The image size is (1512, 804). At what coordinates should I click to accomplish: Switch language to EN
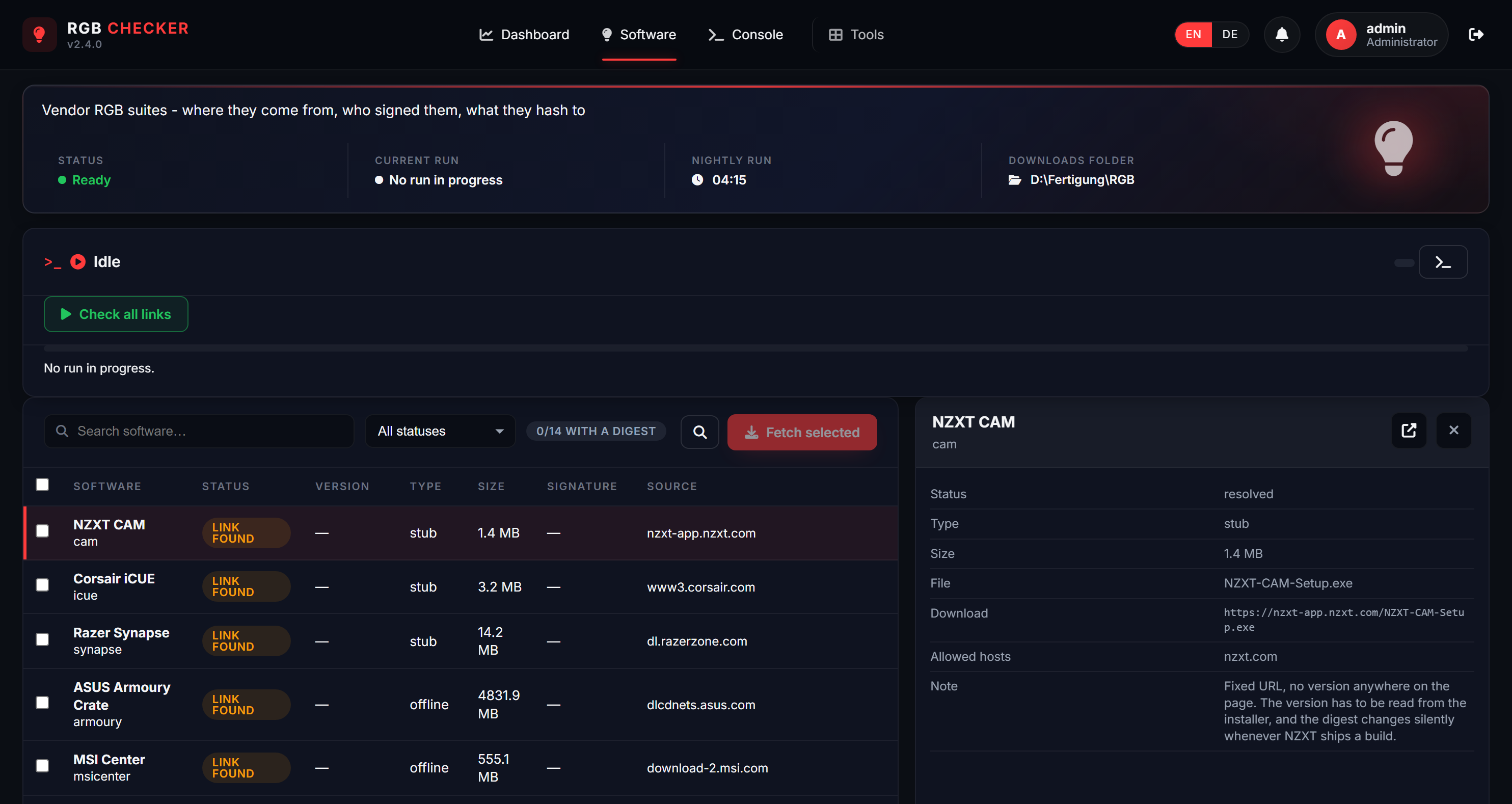1193,35
